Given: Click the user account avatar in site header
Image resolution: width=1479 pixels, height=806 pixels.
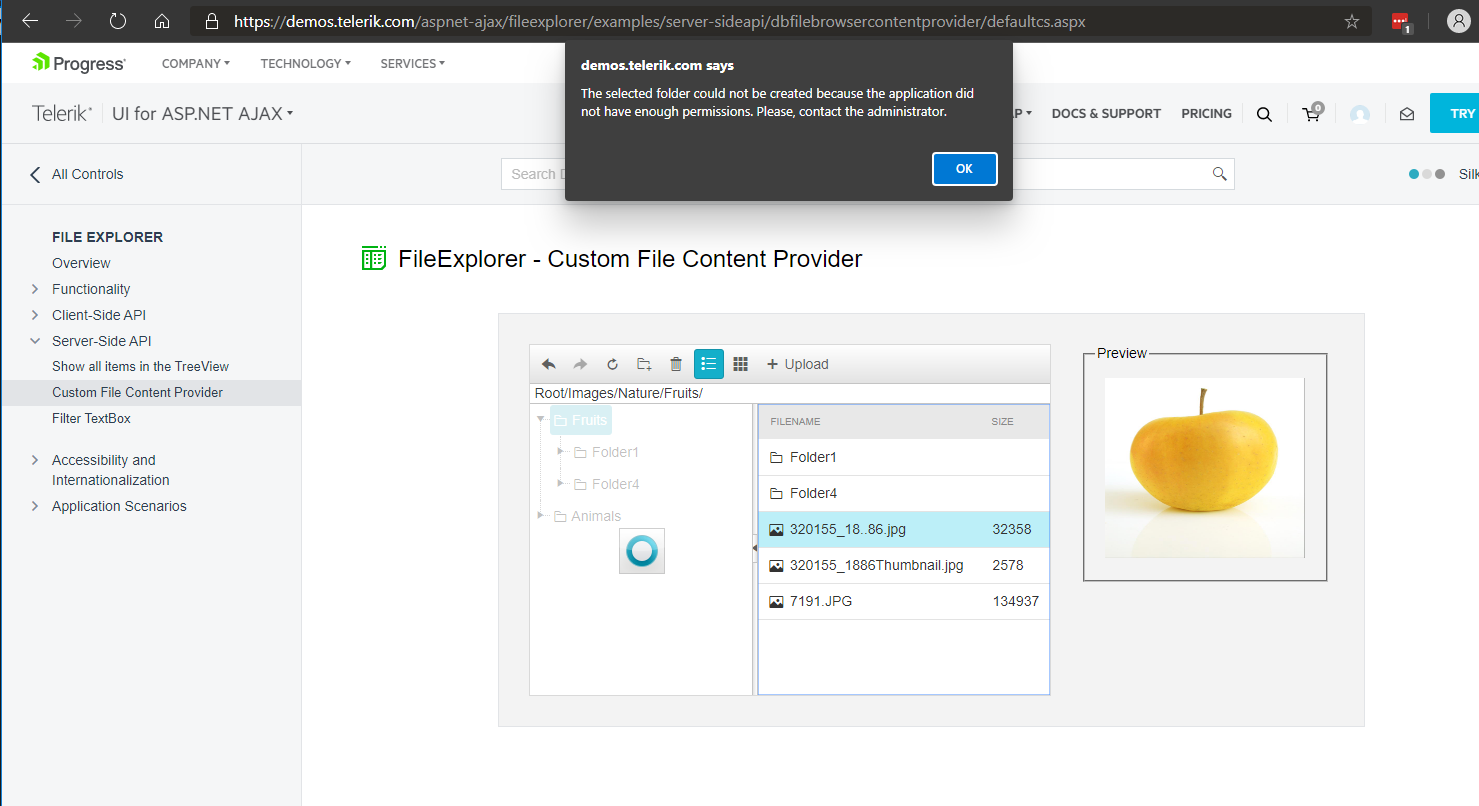Looking at the screenshot, I should pos(1360,114).
